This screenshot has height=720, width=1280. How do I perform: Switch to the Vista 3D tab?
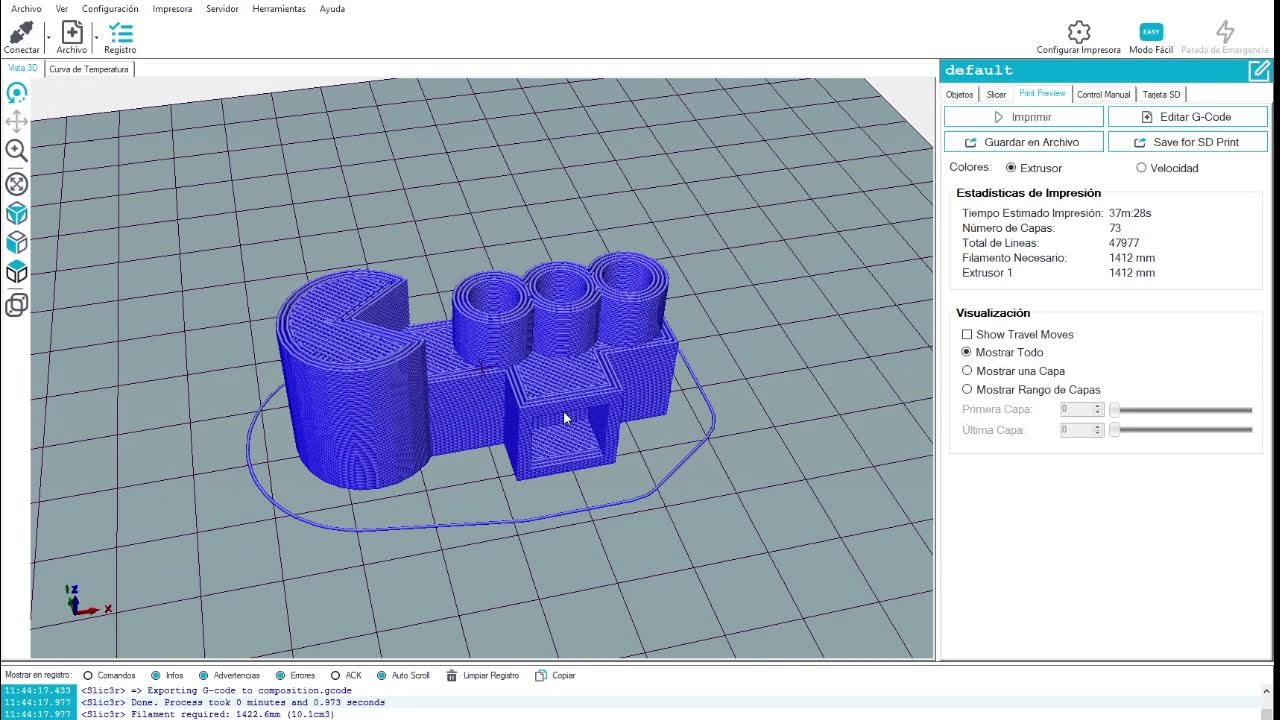pos(23,68)
